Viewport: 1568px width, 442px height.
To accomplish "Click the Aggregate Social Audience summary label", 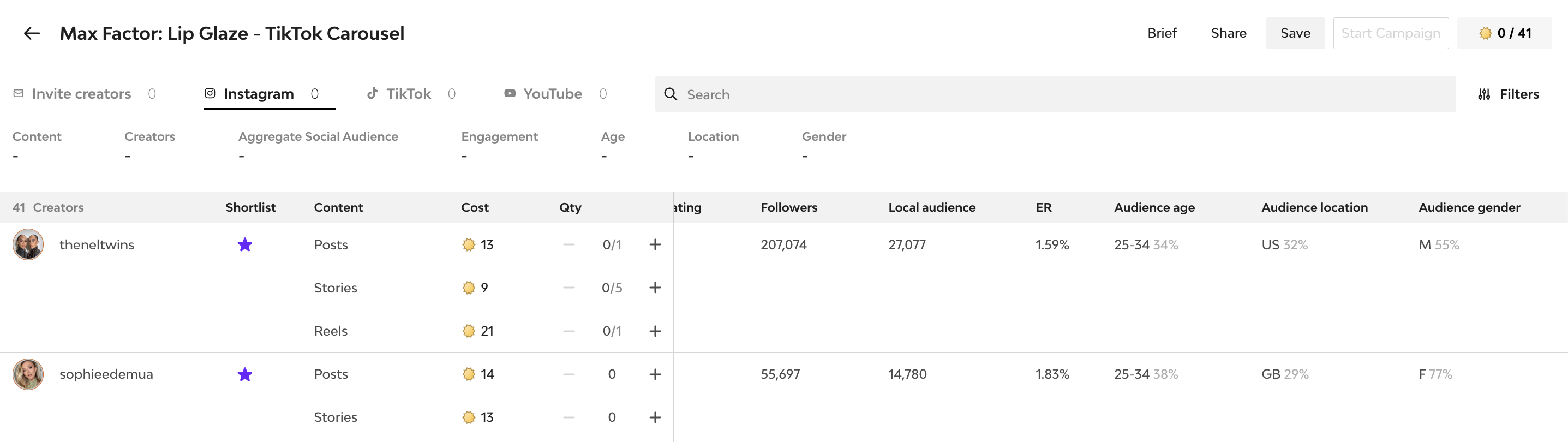I will (x=318, y=136).
